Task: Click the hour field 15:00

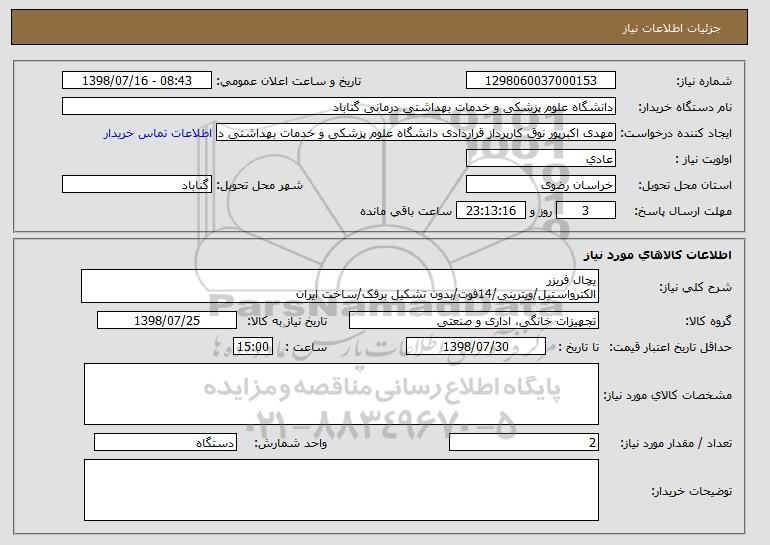Action: 253,347
